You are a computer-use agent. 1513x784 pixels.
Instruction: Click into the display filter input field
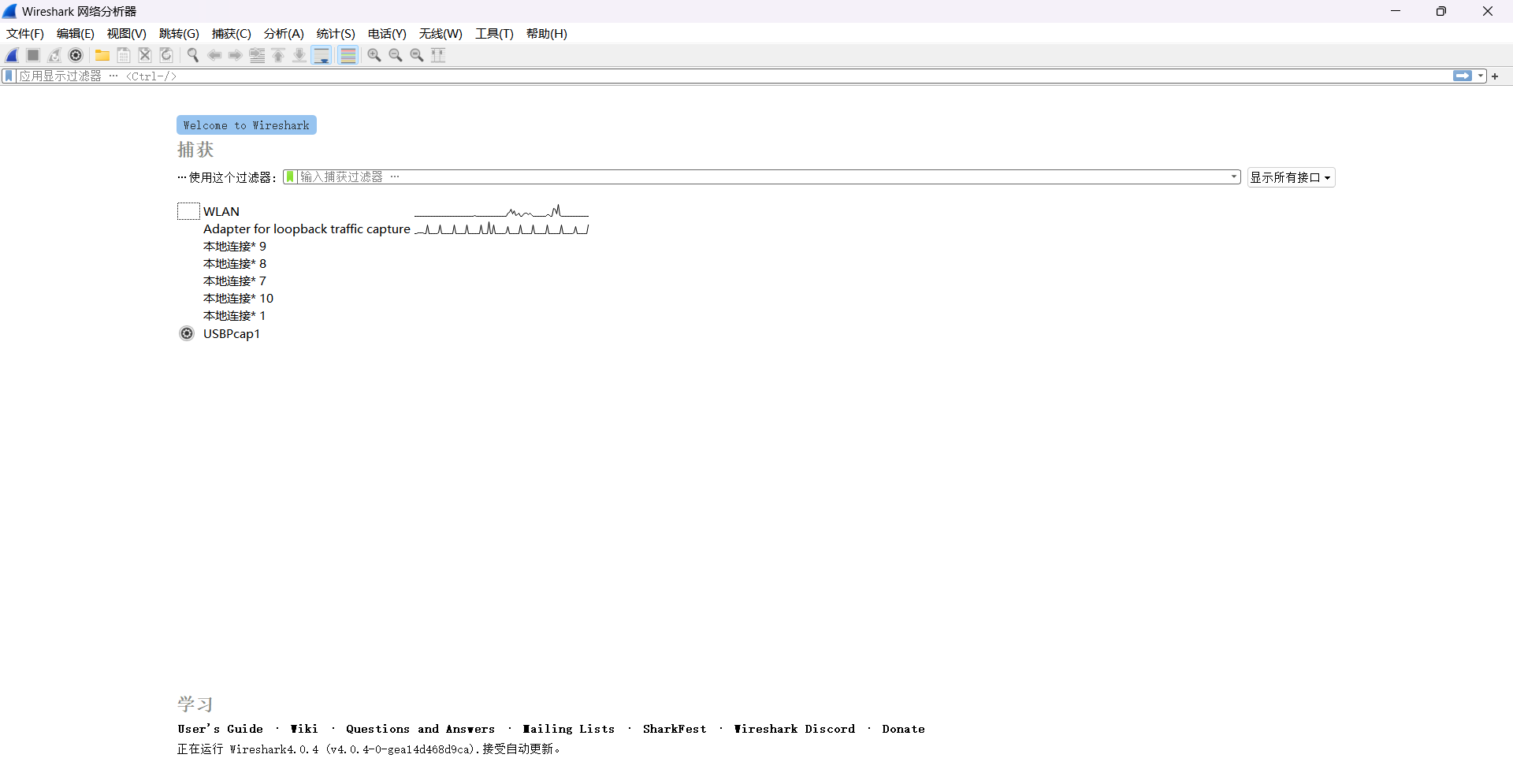[733, 76]
